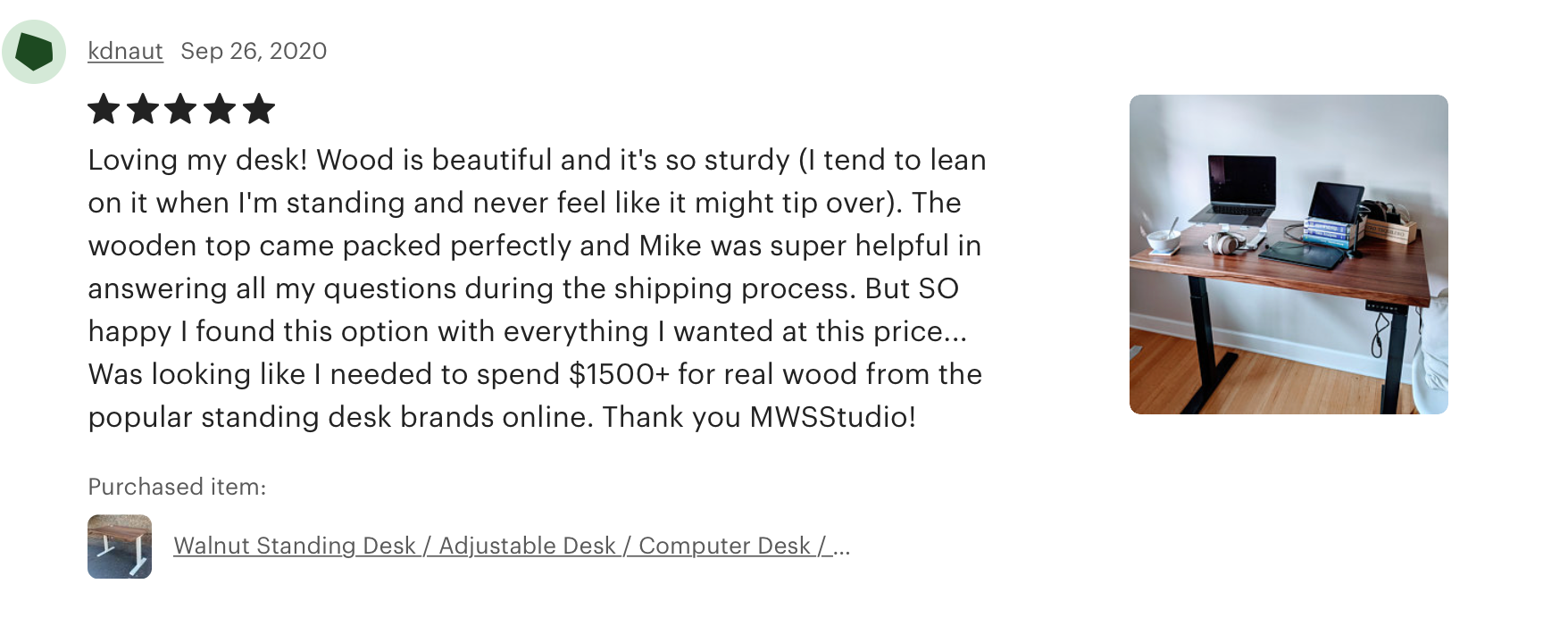Screen dimensions: 1568x634
Task: Open the Walnut Standing Desk listing link
Action: pyautogui.click(x=512, y=546)
